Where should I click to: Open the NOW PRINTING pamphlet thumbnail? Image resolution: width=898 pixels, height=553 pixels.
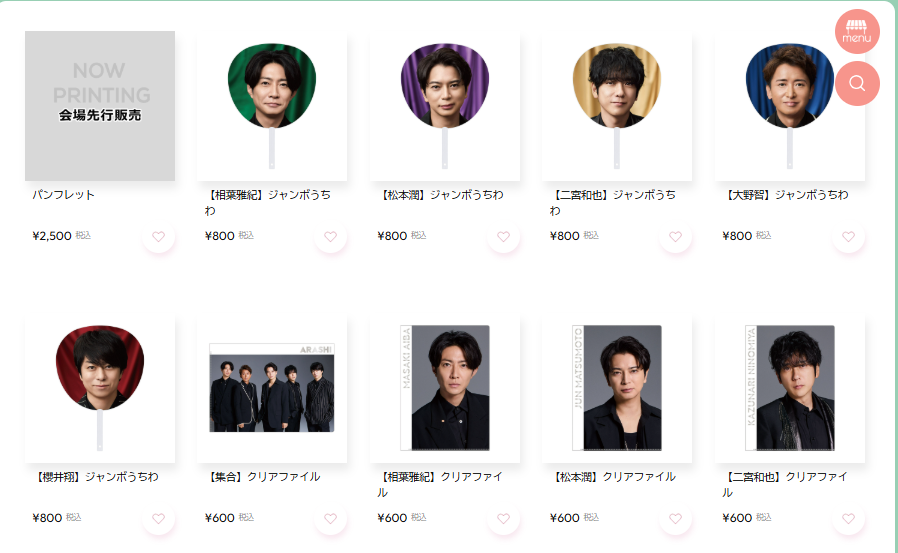click(x=100, y=106)
